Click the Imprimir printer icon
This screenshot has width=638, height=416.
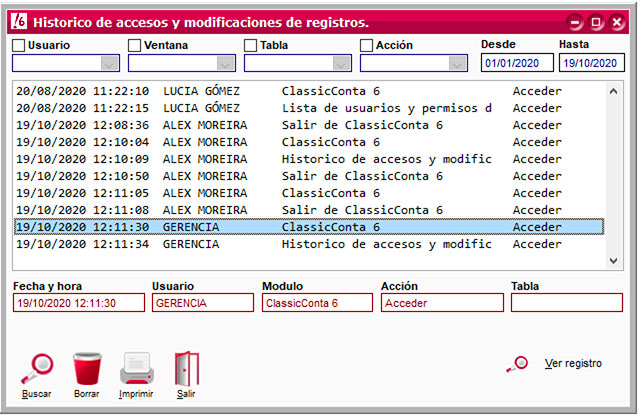point(137,369)
